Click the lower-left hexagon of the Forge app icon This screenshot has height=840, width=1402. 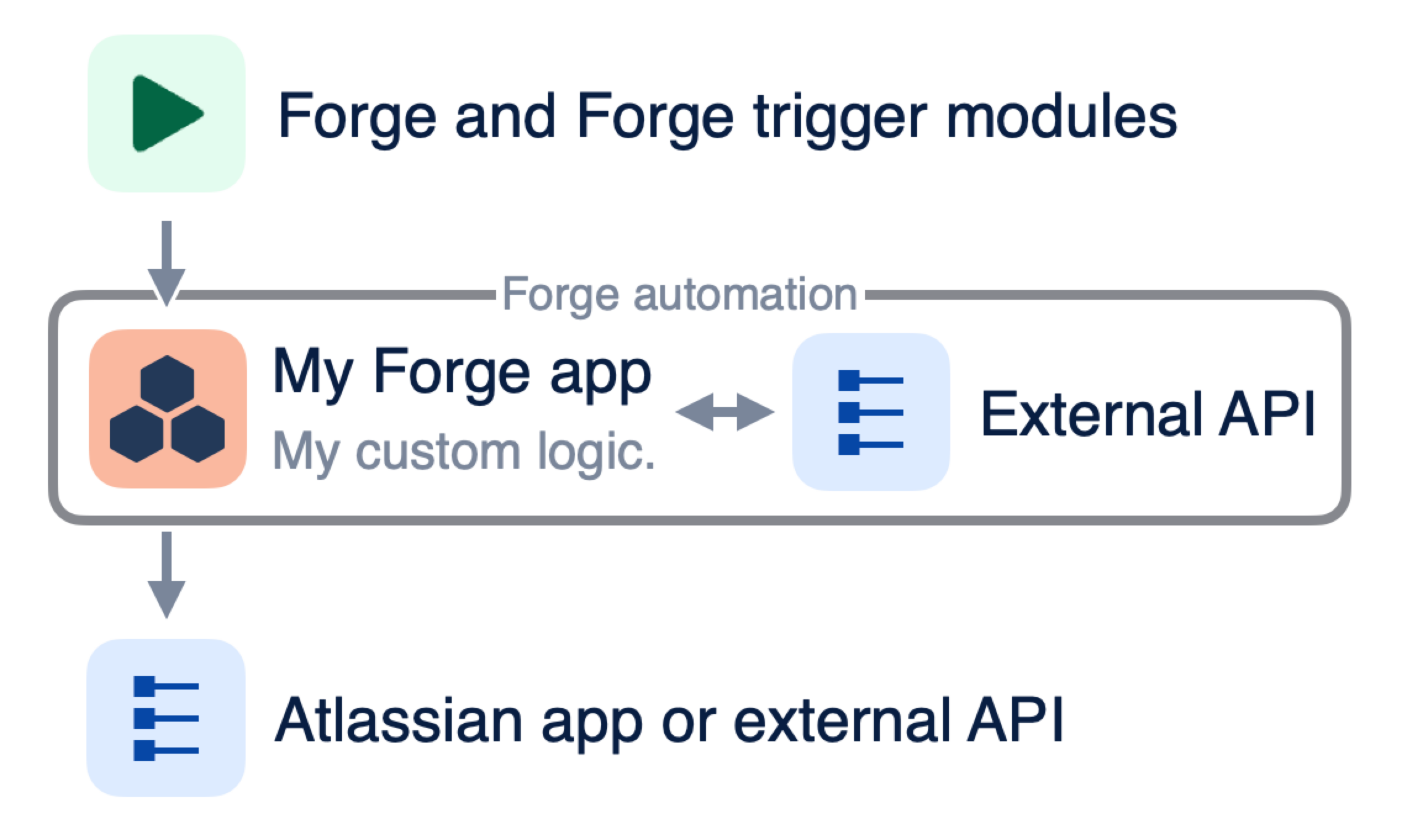136,434
